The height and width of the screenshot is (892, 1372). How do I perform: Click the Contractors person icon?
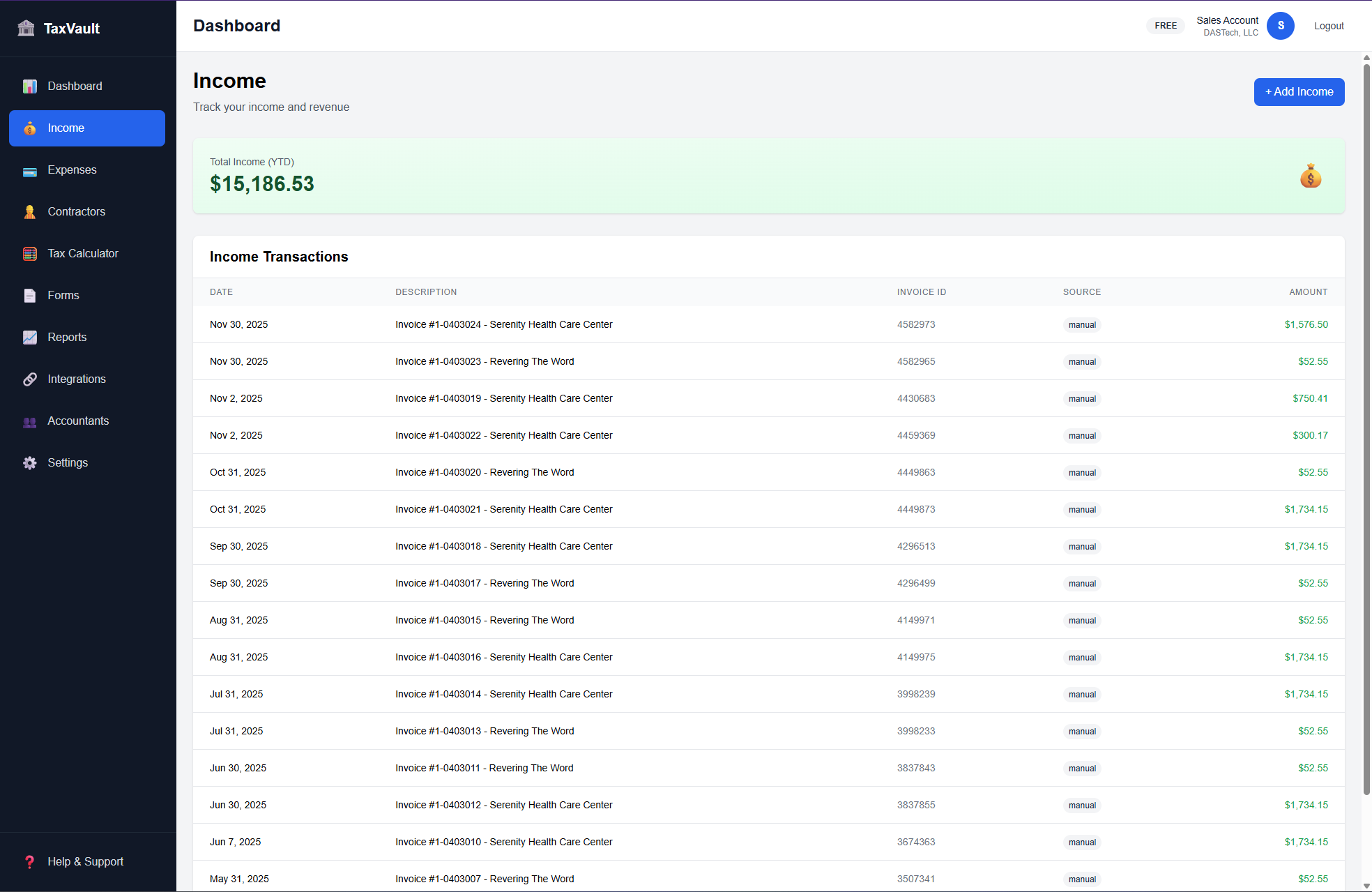click(x=30, y=211)
